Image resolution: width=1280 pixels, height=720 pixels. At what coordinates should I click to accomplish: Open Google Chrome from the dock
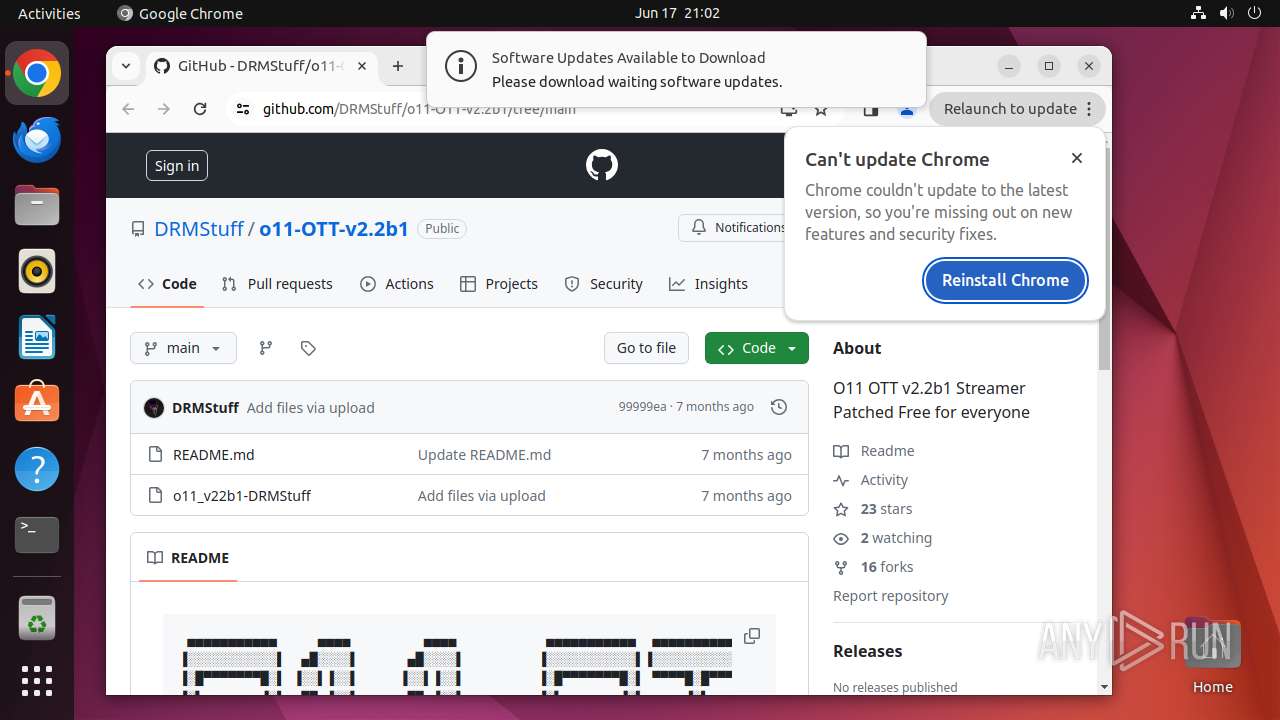pyautogui.click(x=37, y=74)
